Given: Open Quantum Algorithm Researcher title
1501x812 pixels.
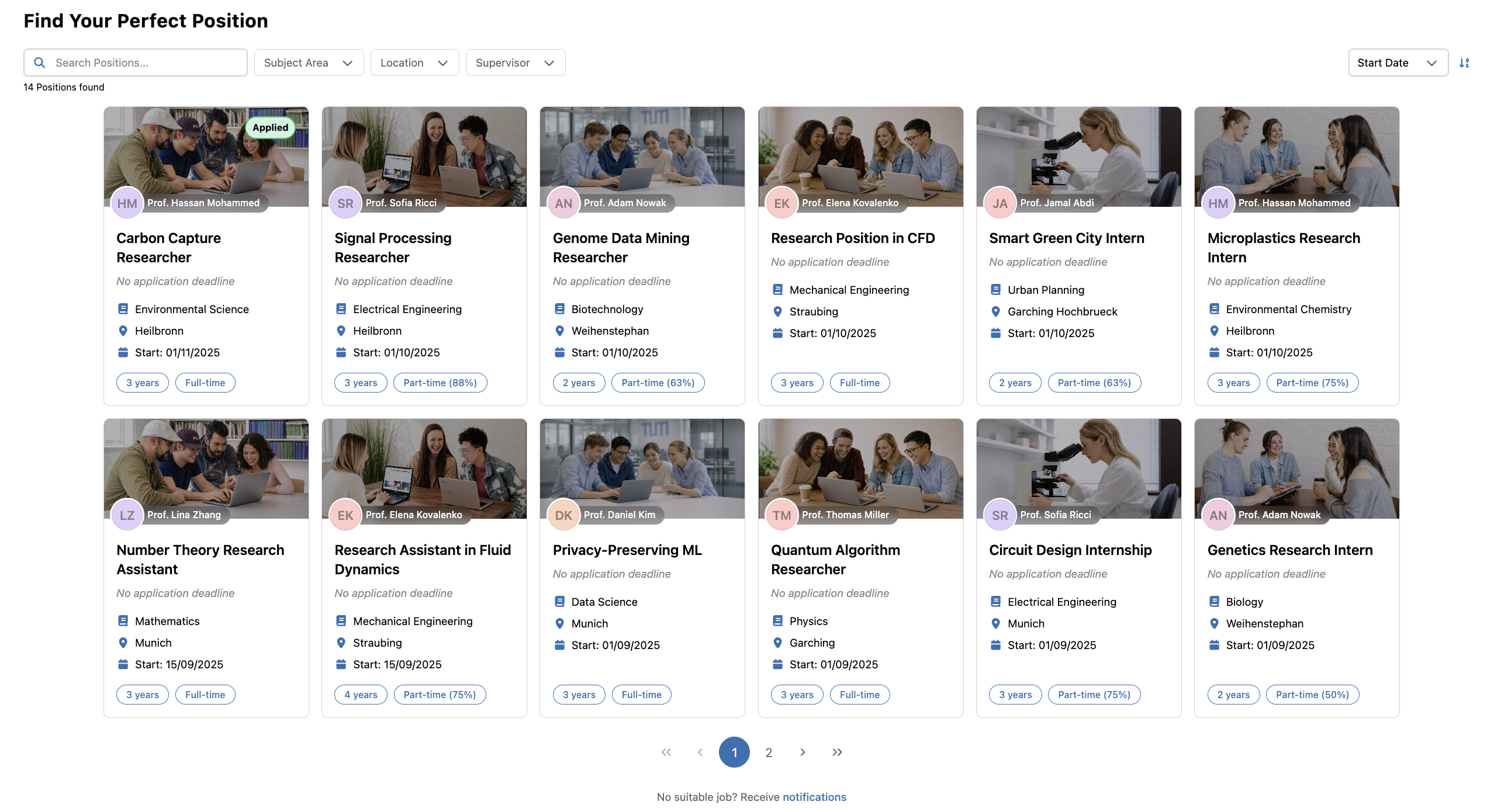Looking at the screenshot, I should [x=835, y=560].
